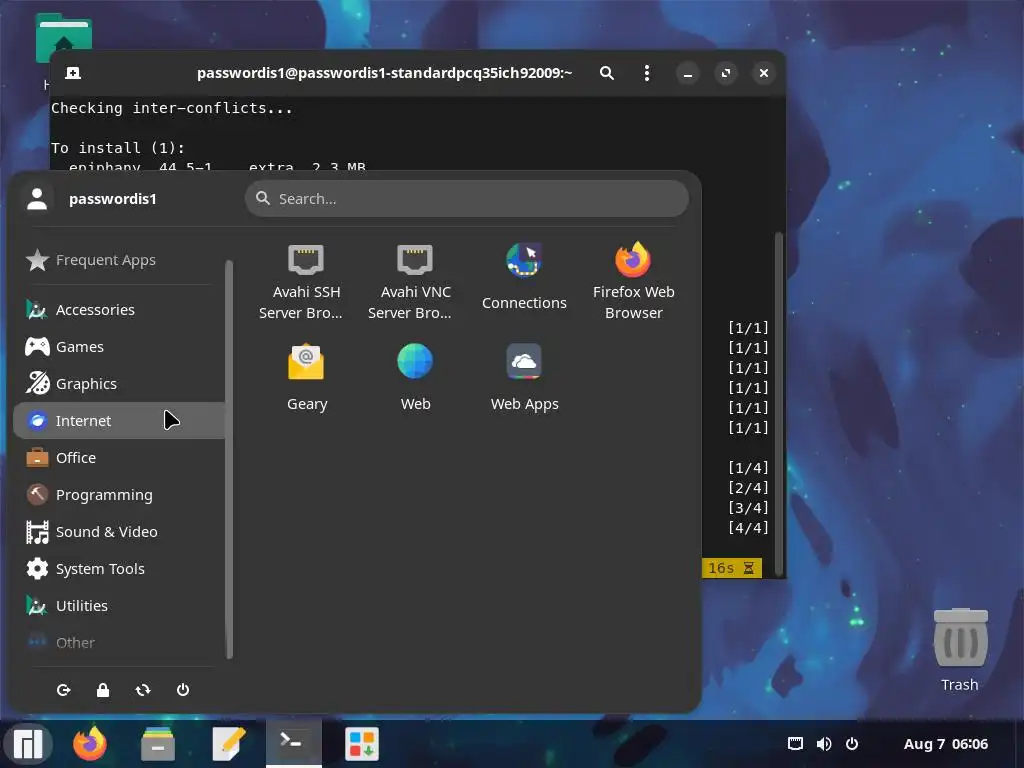Click the passwordis1 username label

pyautogui.click(x=112, y=199)
